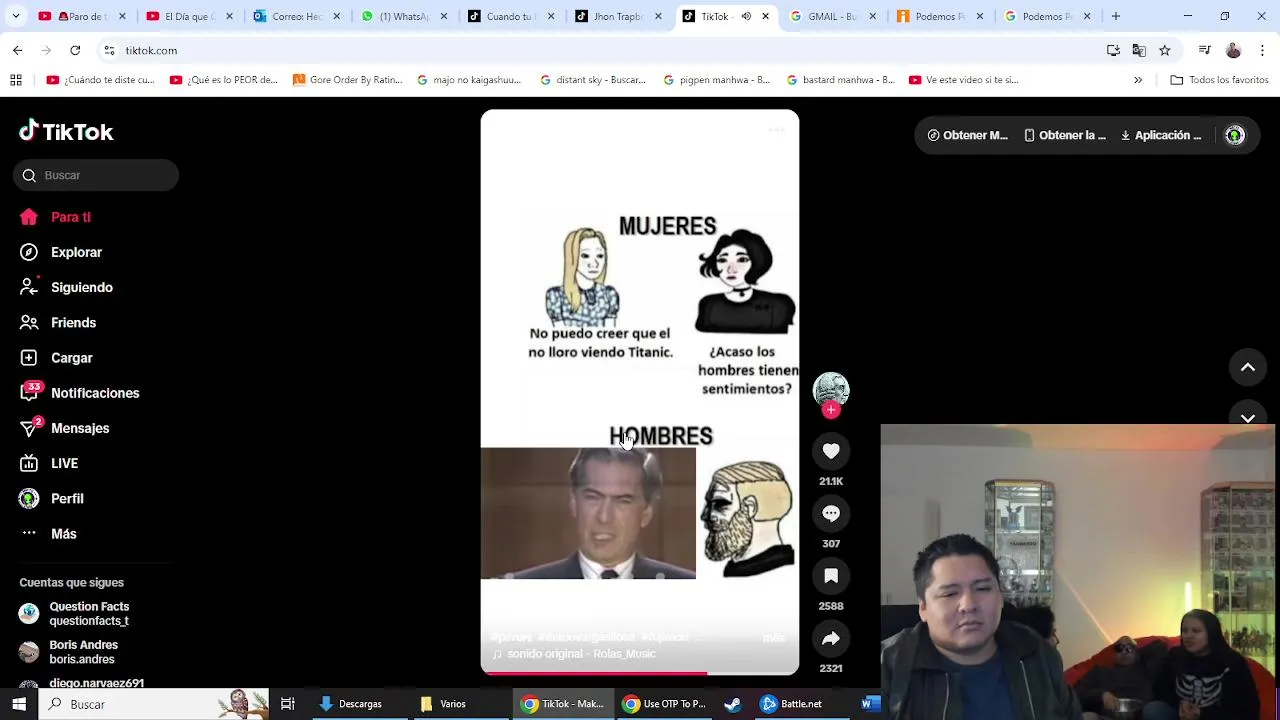Open the Chrome three-dot menu
This screenshot has width=1280, height=720.
[1263, 50]
